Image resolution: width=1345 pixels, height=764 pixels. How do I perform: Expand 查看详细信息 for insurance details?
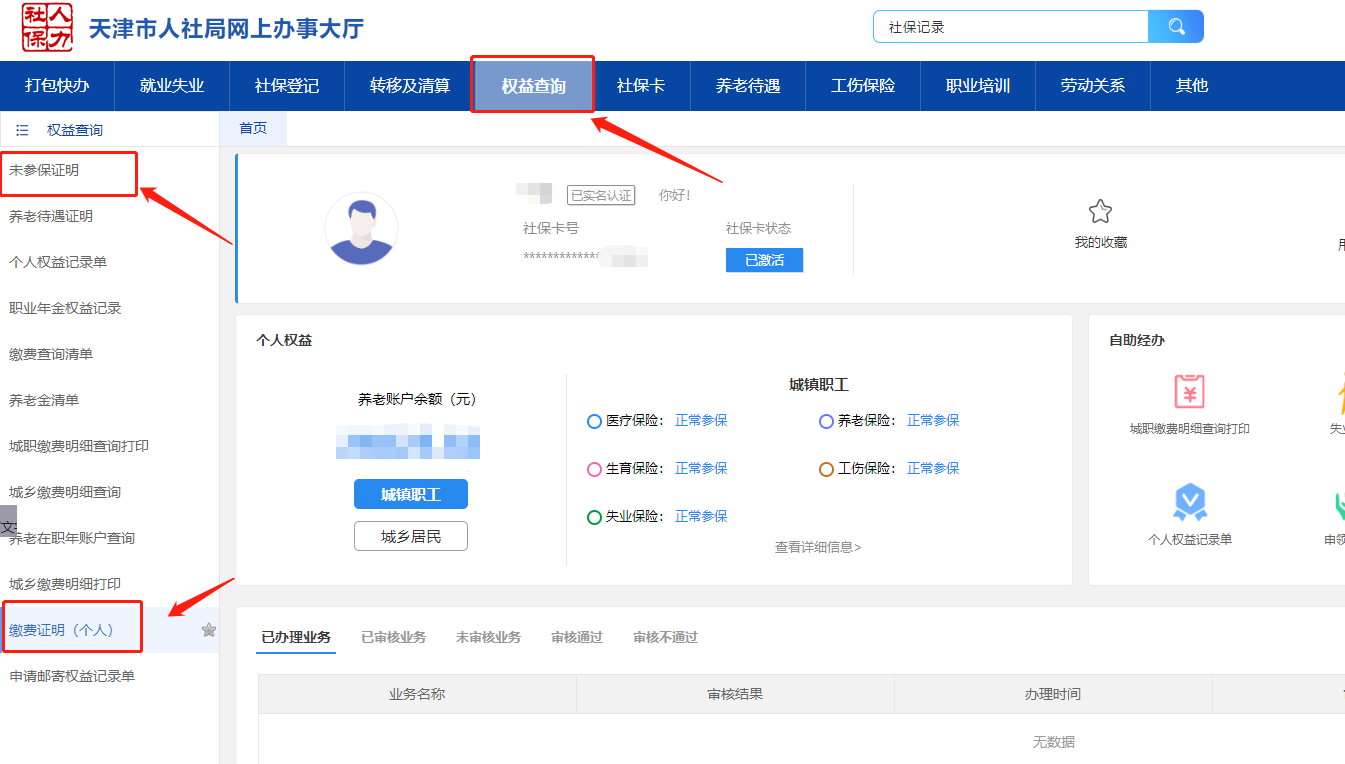(x=817, y=547)
